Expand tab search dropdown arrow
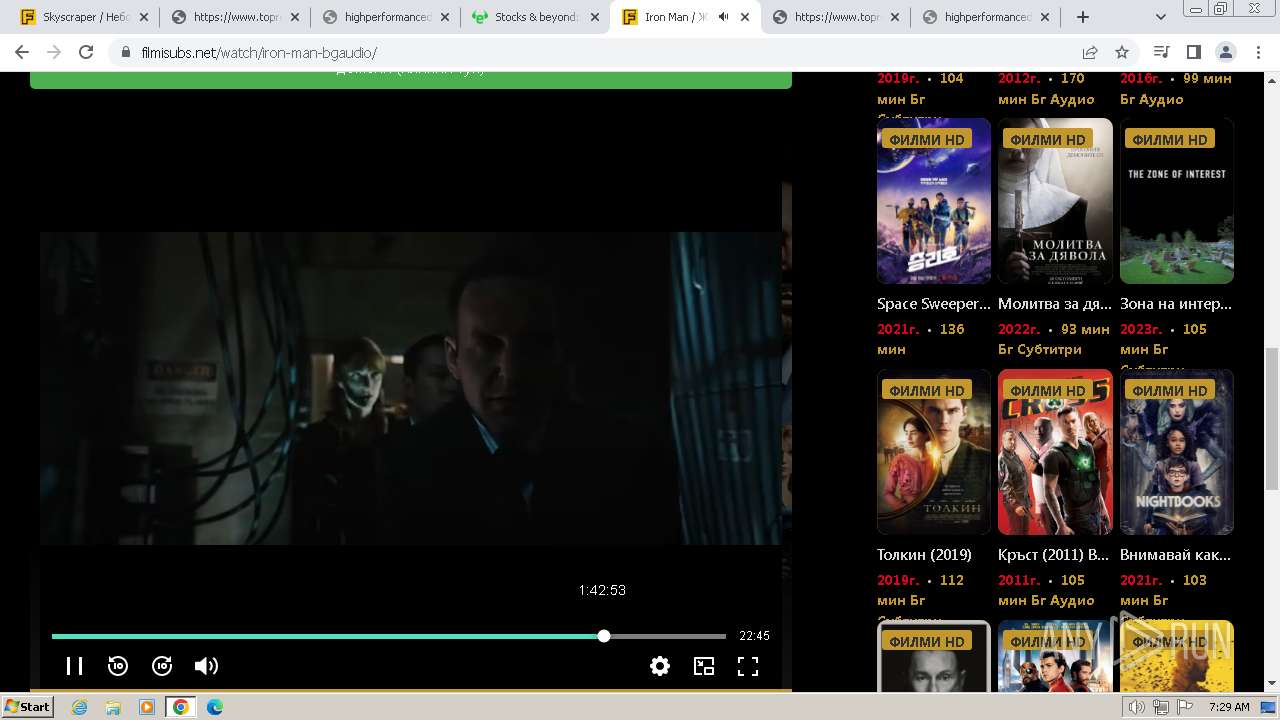 1161,17
